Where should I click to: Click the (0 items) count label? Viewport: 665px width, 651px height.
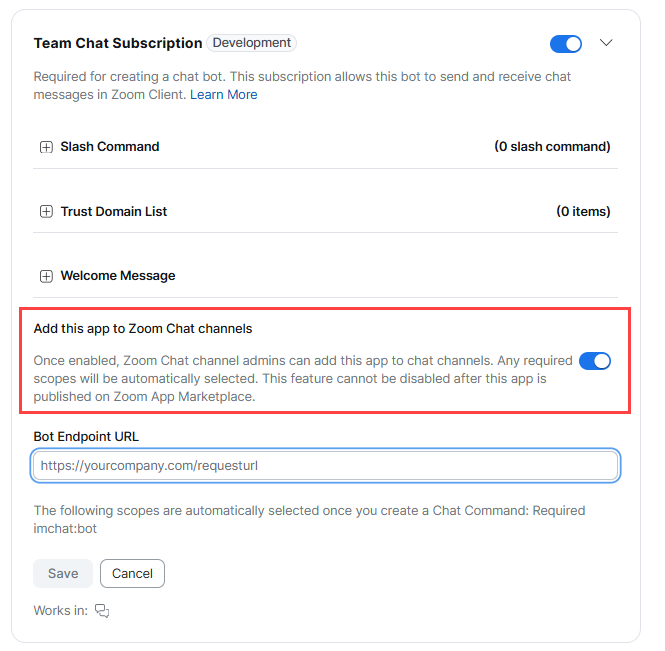pos(583,211)
